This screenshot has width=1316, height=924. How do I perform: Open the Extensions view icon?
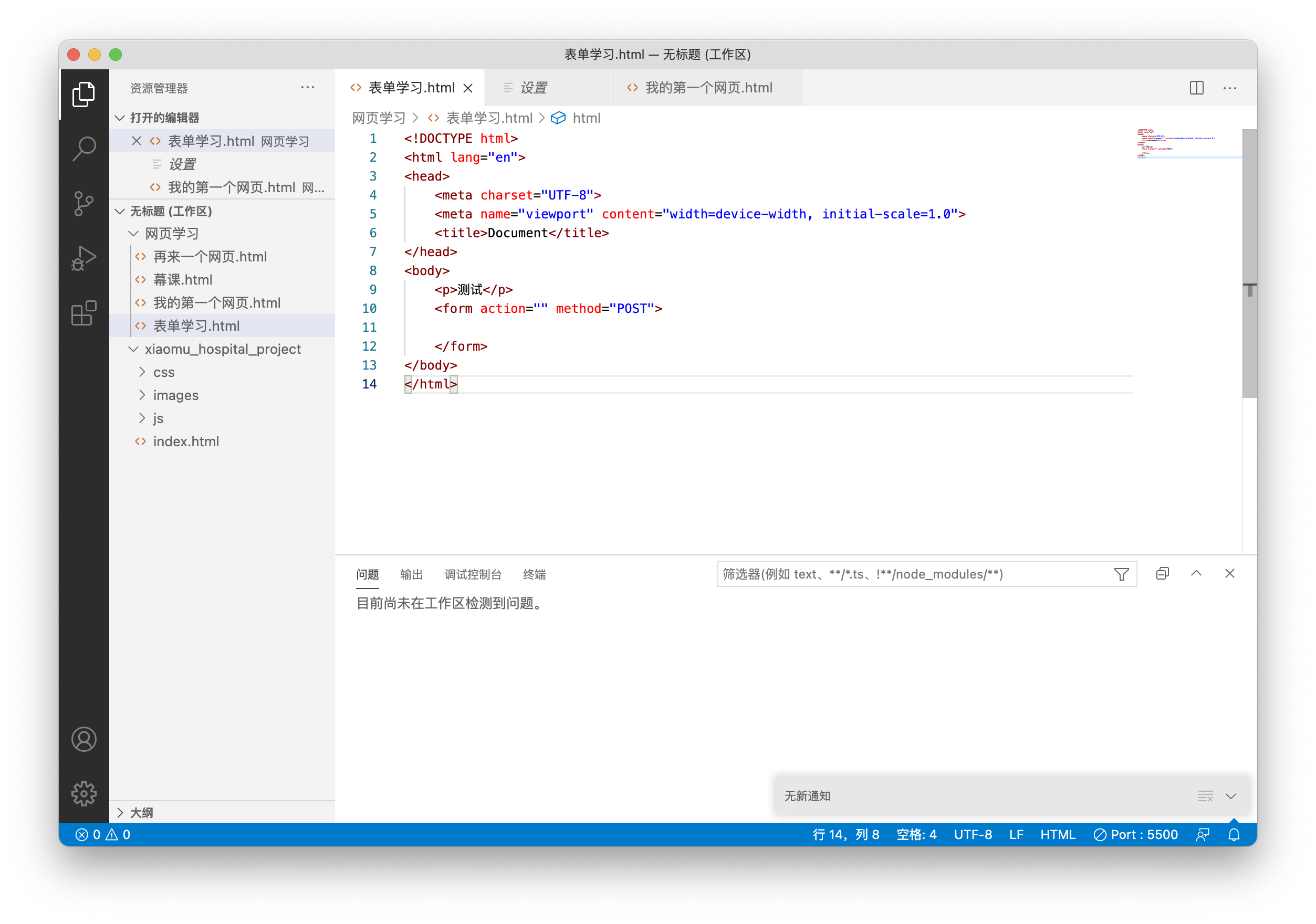[x=83, y=313]
